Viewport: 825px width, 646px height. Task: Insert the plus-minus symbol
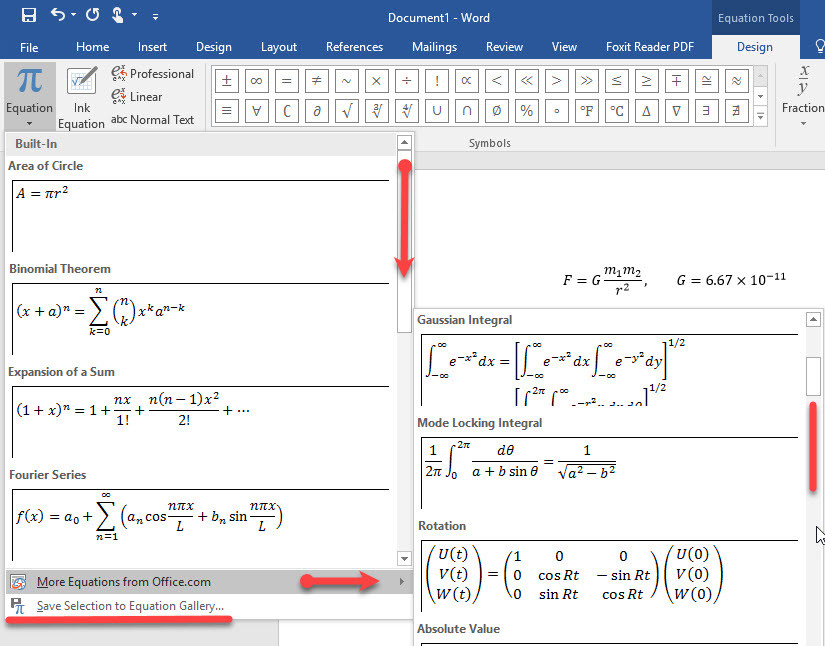coord(226,80)
